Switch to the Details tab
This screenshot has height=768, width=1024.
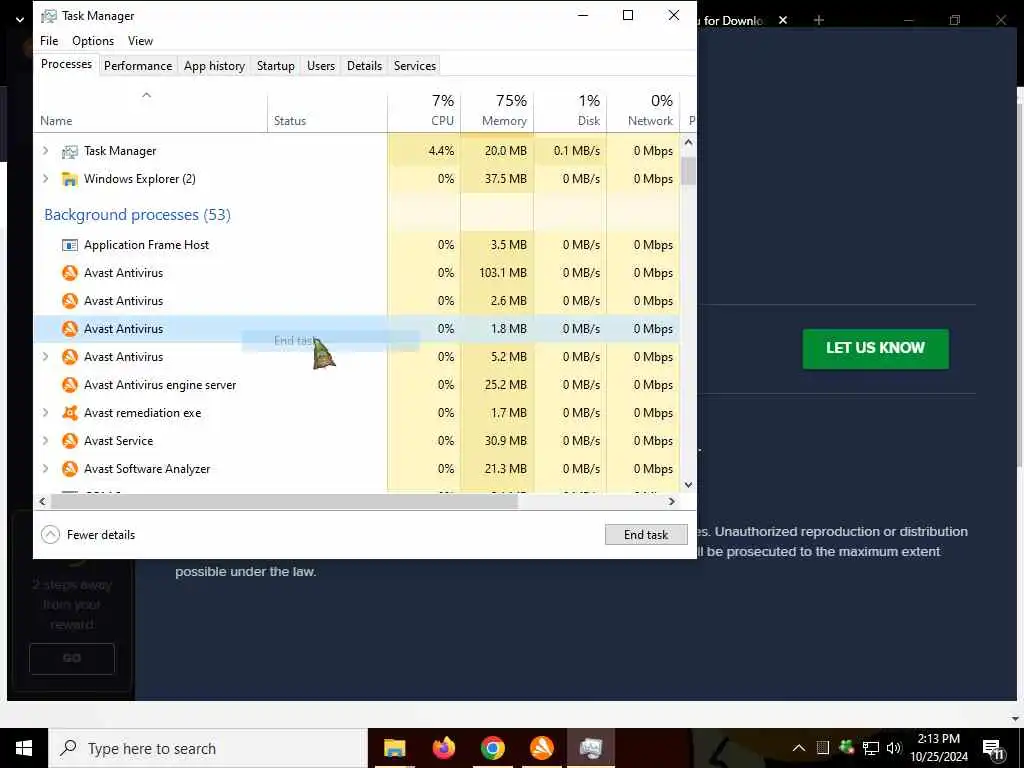point(364,65)
